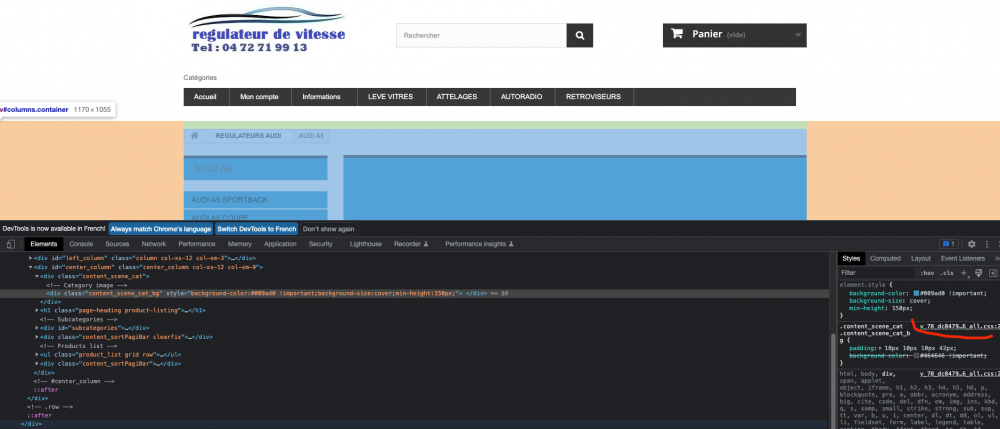This screenshot has width=1000, height=429.
Task: Open the Performance tab
Action: [x=196, y=244]
